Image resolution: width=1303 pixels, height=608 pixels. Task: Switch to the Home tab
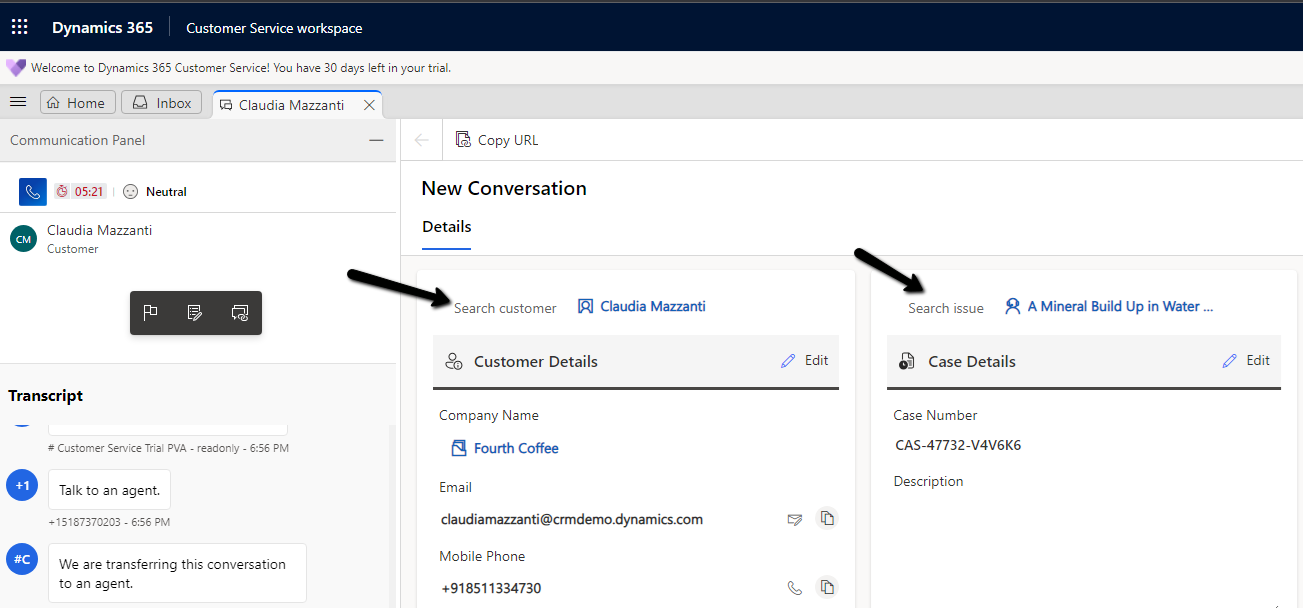pyautogui.click(x=76, y=103)
